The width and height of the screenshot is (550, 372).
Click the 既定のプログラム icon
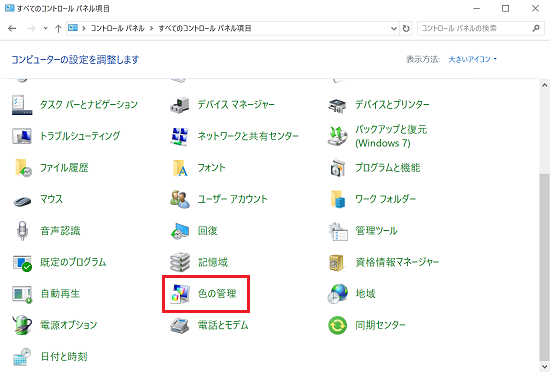pos(22,263)
